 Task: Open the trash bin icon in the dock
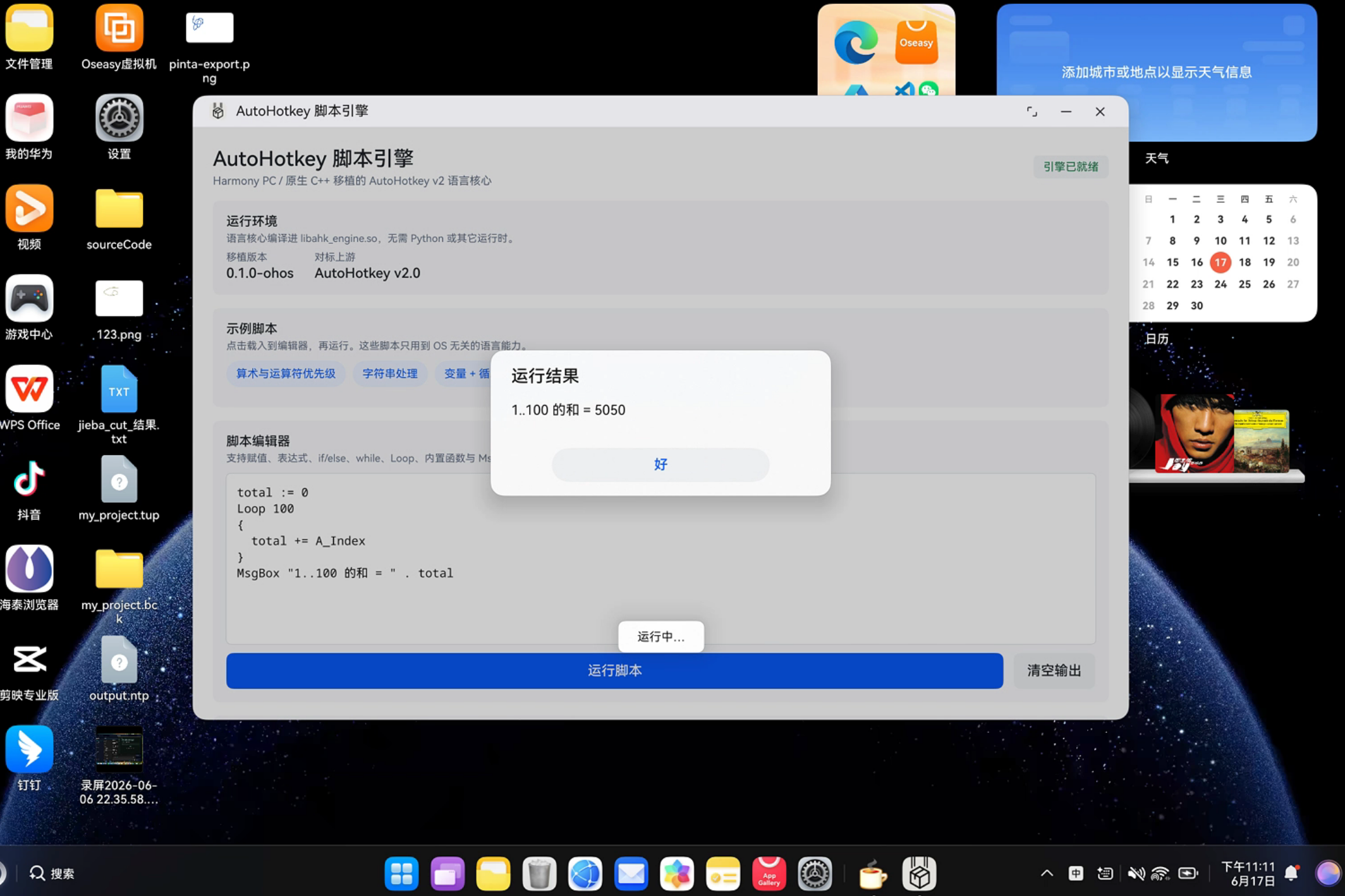[539, 874]
